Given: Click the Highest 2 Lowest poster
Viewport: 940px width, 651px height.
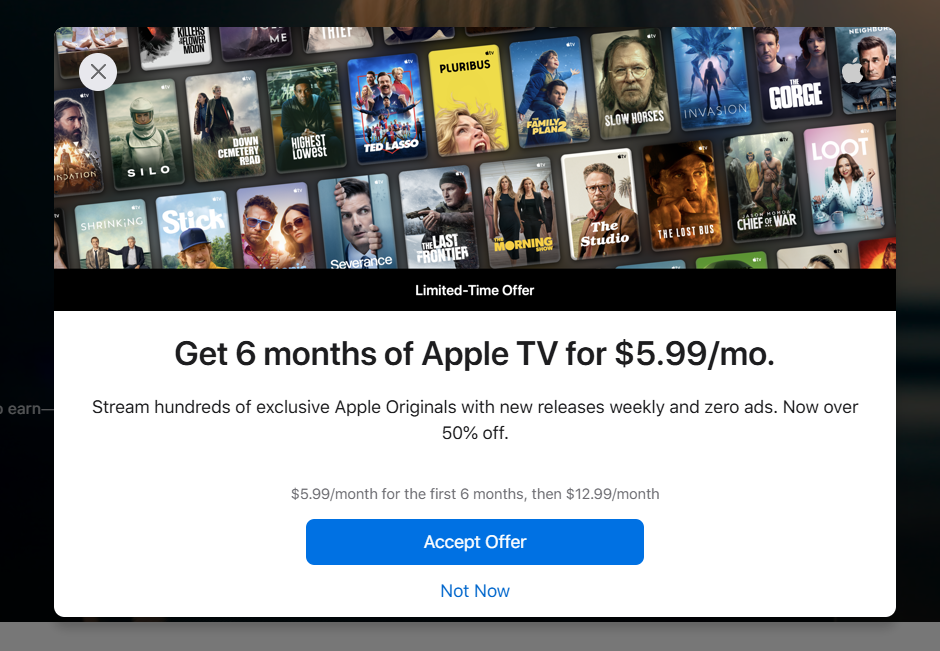Looking at the screenshot, I should click(x=306, y=117).
